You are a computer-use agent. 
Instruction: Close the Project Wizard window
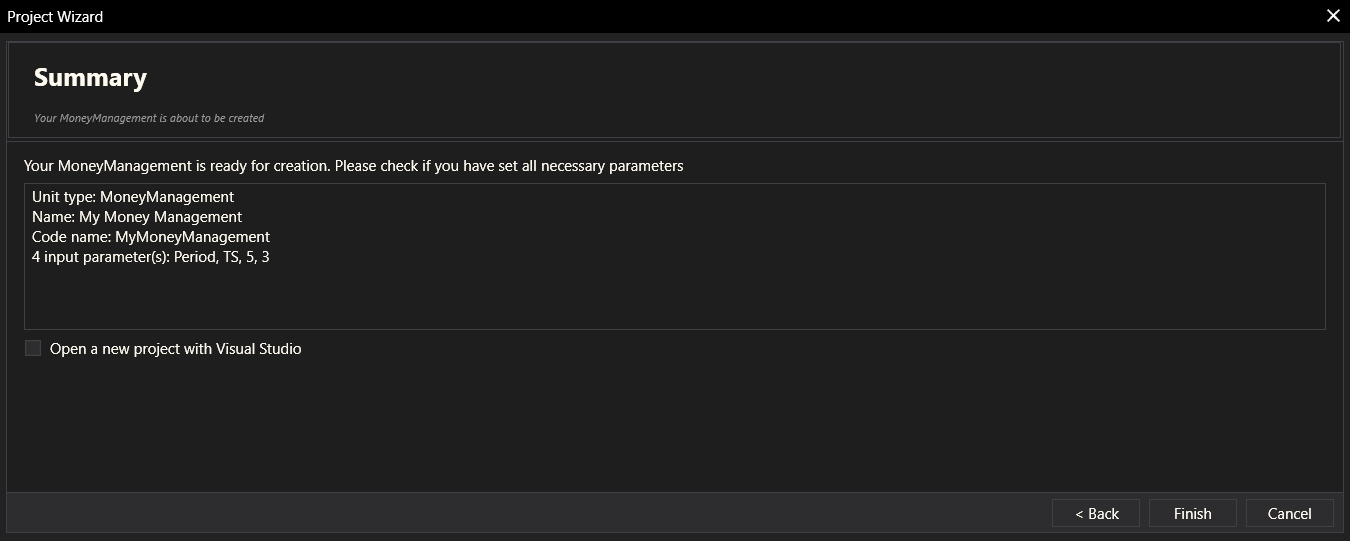tap(1333, 16)
